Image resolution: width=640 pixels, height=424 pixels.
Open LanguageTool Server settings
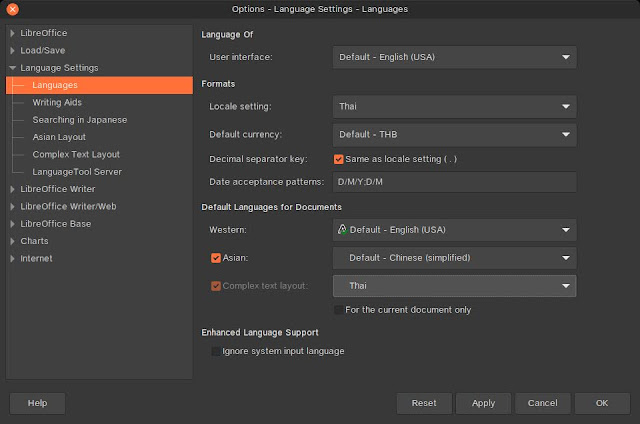point(77,172)
